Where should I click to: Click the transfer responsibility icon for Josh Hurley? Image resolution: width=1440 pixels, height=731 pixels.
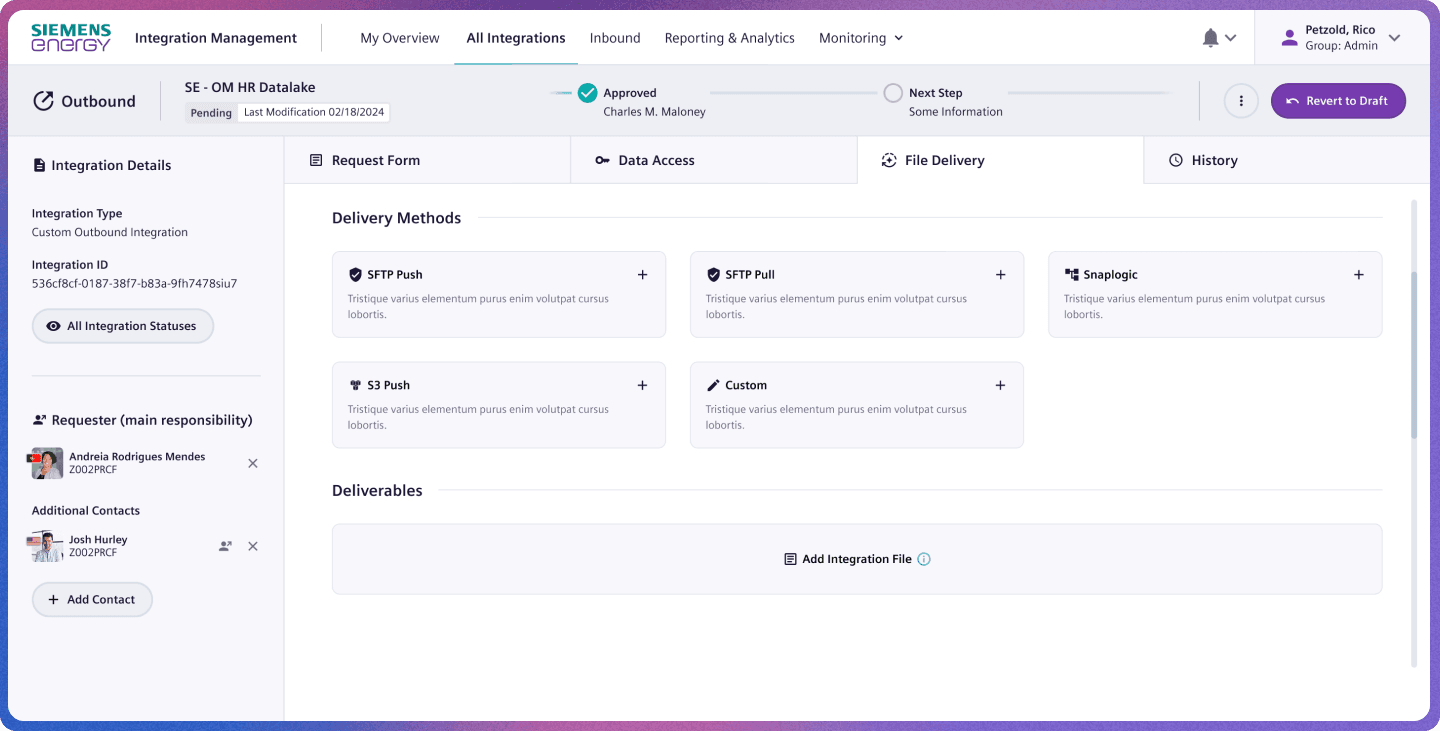tap(225, 546)
